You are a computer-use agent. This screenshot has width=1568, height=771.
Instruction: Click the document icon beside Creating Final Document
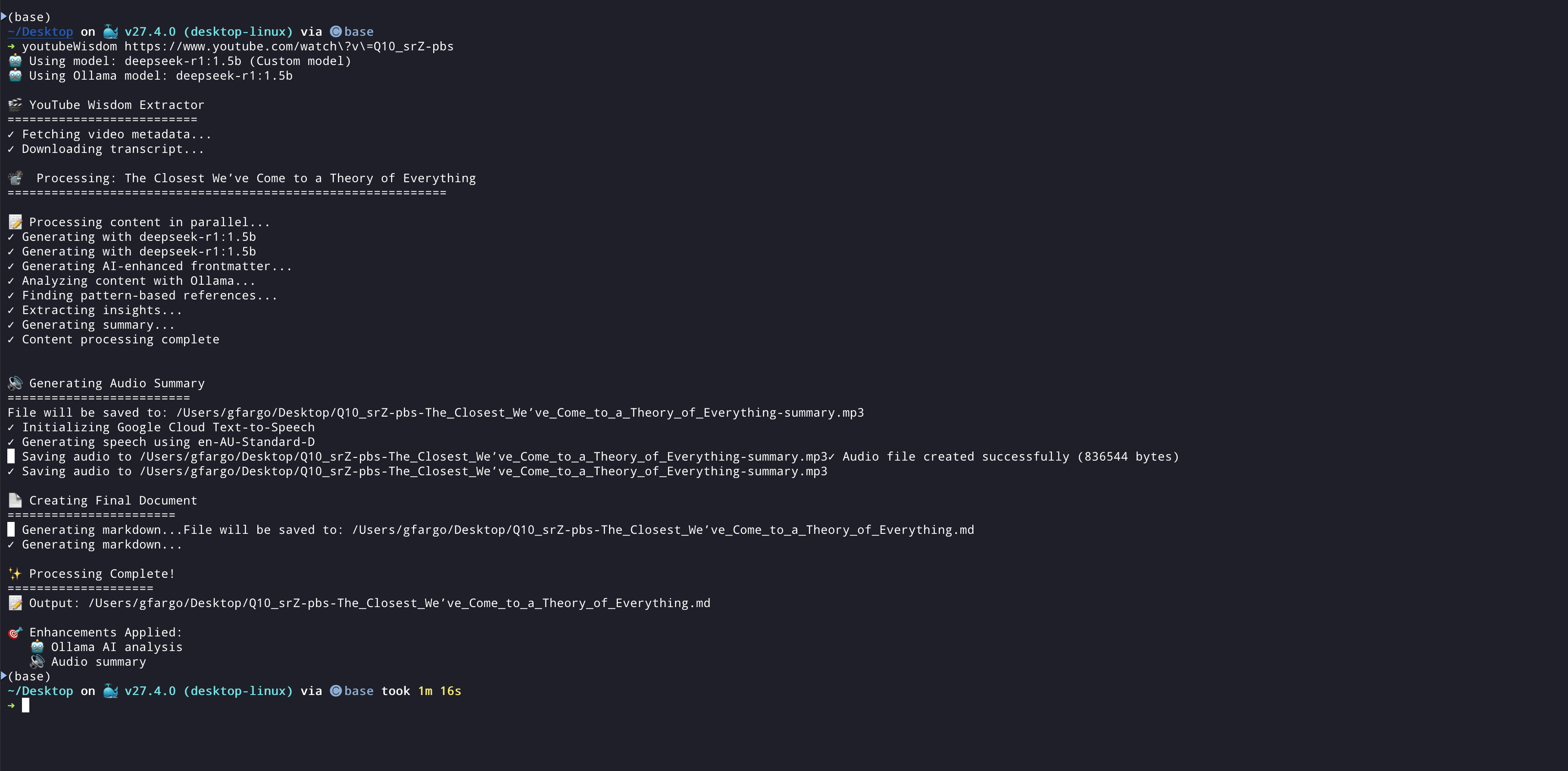click(15, 500)
